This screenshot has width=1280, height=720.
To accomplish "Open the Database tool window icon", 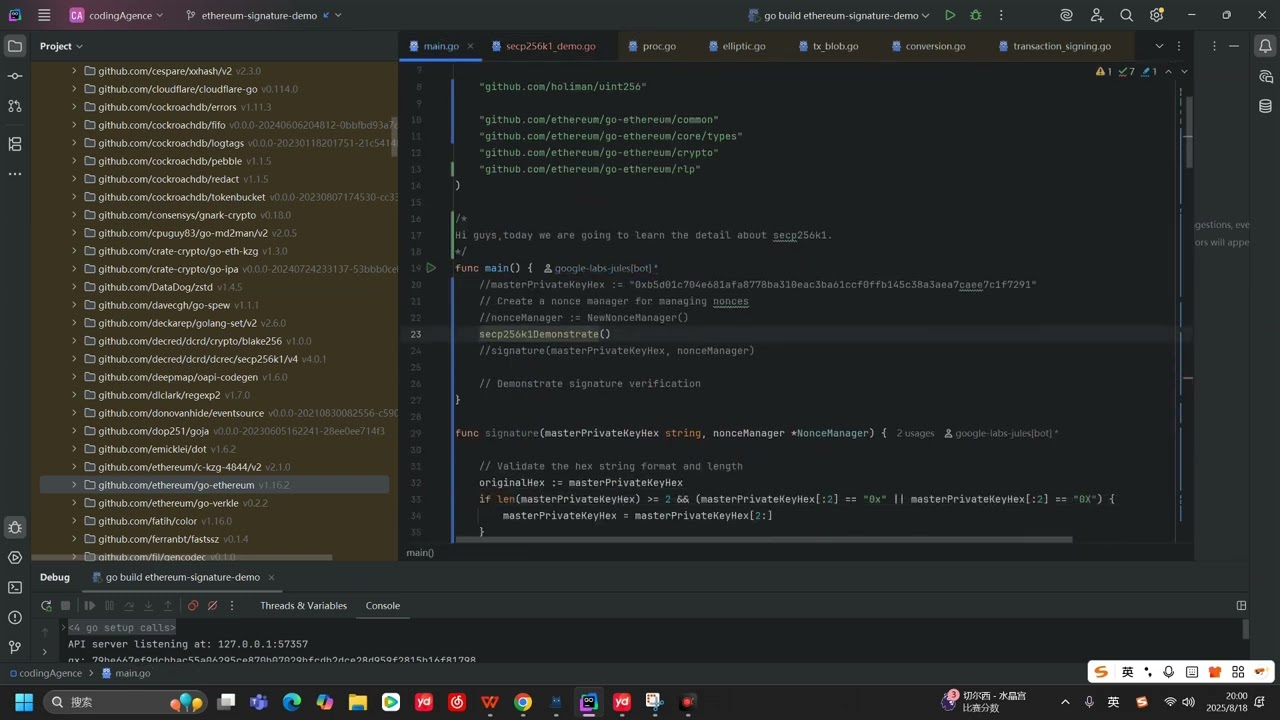I will tap(1265, 106).
